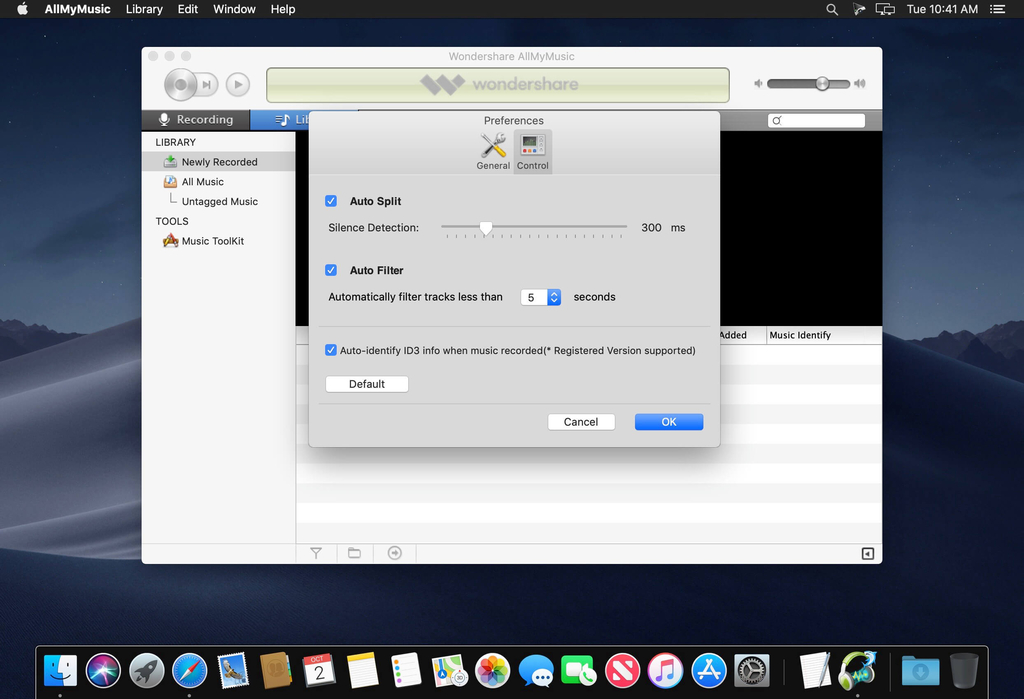Click the OK button

[668, 422]
